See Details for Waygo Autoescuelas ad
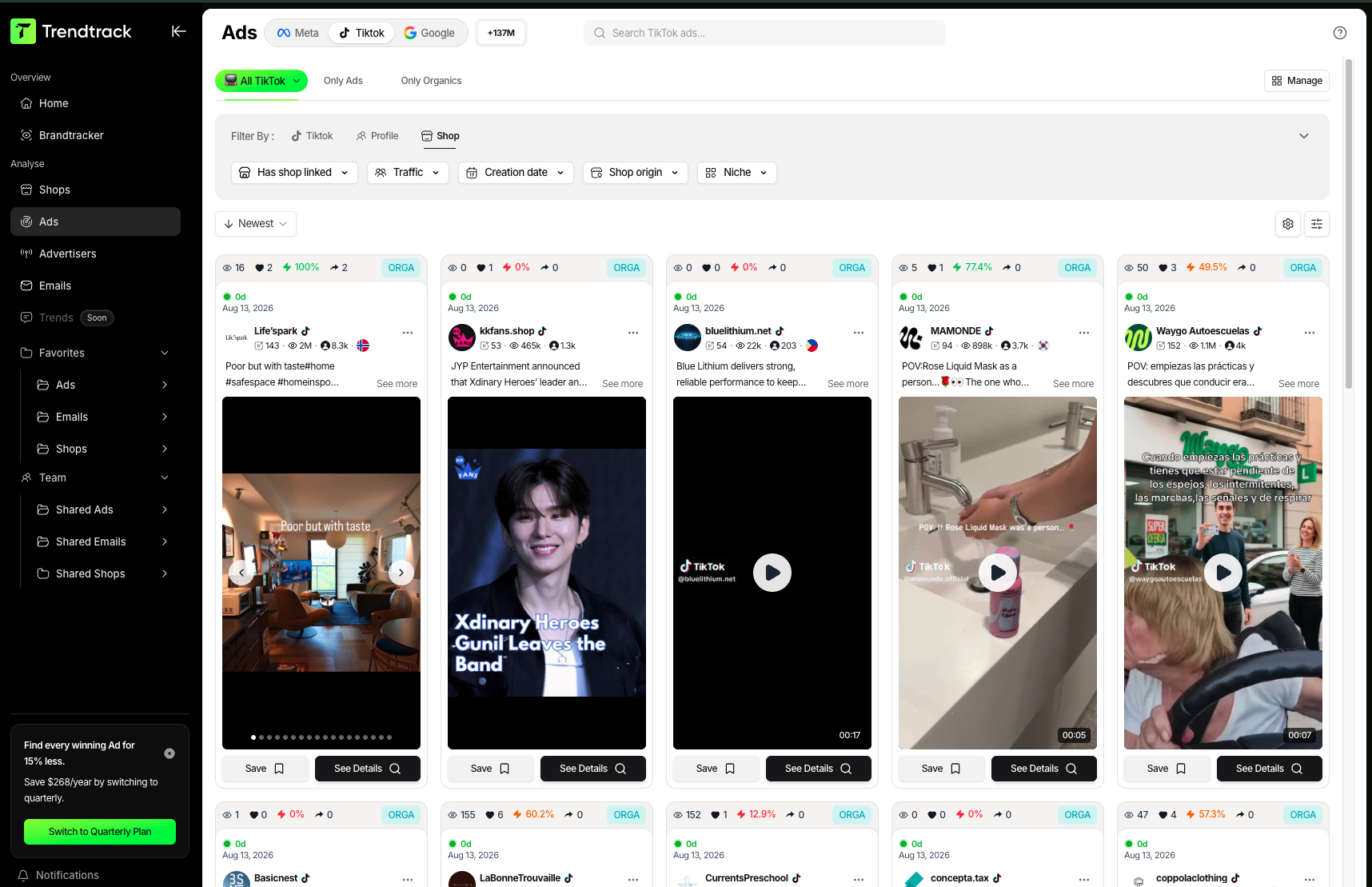The width and height of the screenshot is (1372, 887). pyautogui.click(x=1270, y=769)
